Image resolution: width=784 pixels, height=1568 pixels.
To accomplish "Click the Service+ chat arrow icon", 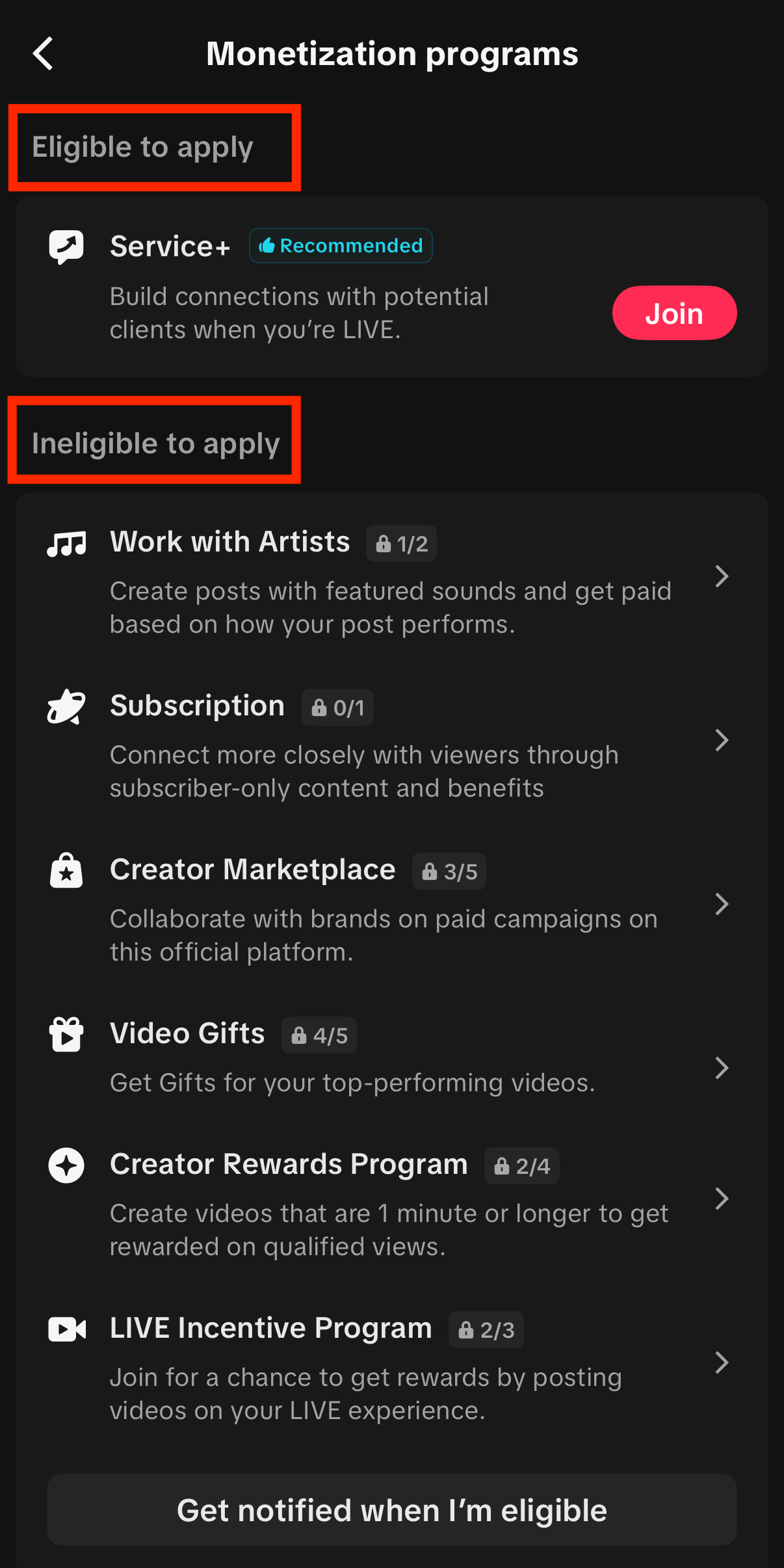I will (66, 247).
